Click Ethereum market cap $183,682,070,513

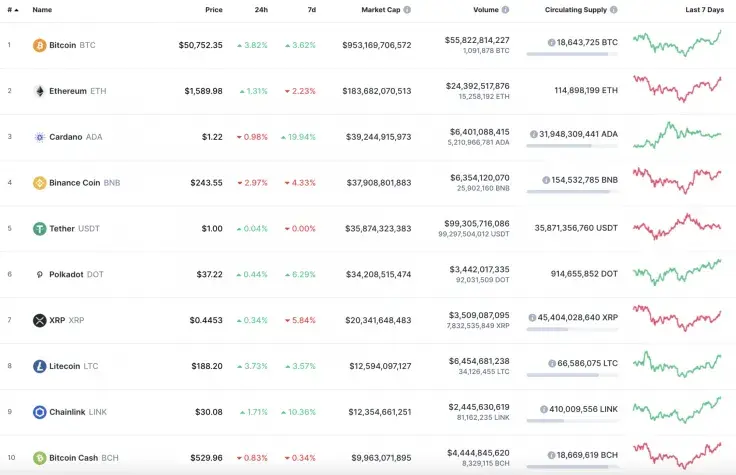tap(376, 91)
